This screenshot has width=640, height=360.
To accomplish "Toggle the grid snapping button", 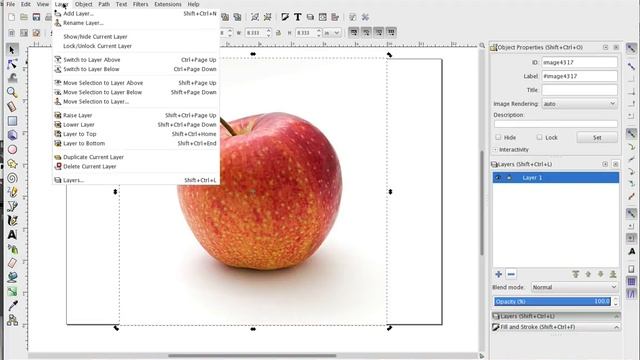I will click(x=631, y=281).
